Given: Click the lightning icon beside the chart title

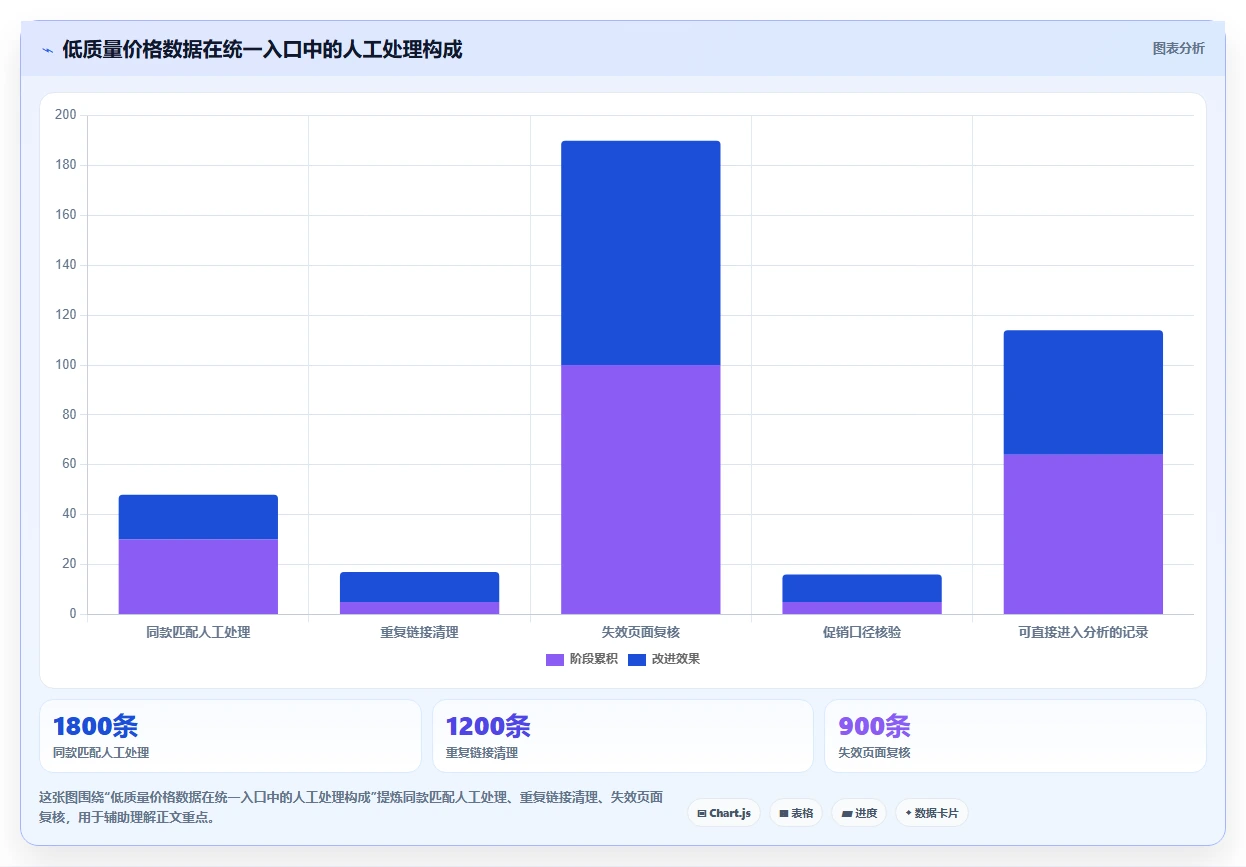Looking at the screenshot, I should [x=47, y=50].
